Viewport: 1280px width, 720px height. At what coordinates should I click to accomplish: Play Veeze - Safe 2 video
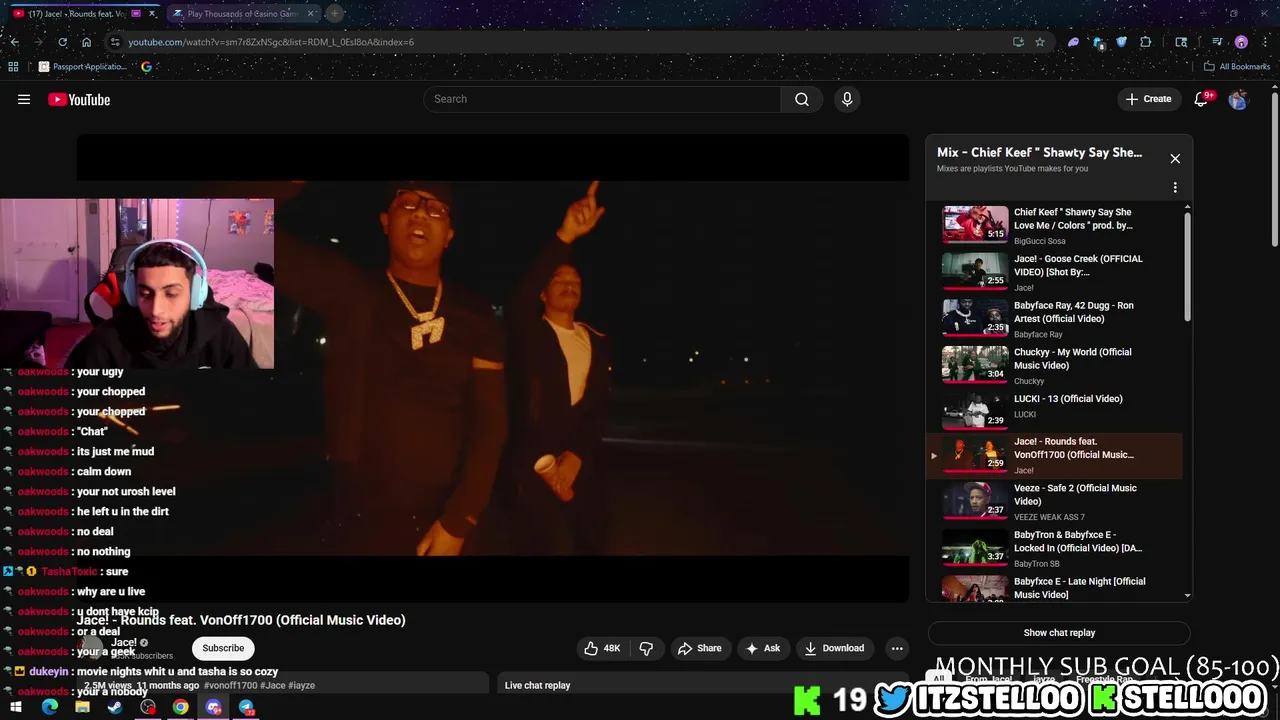(1056, 501)
